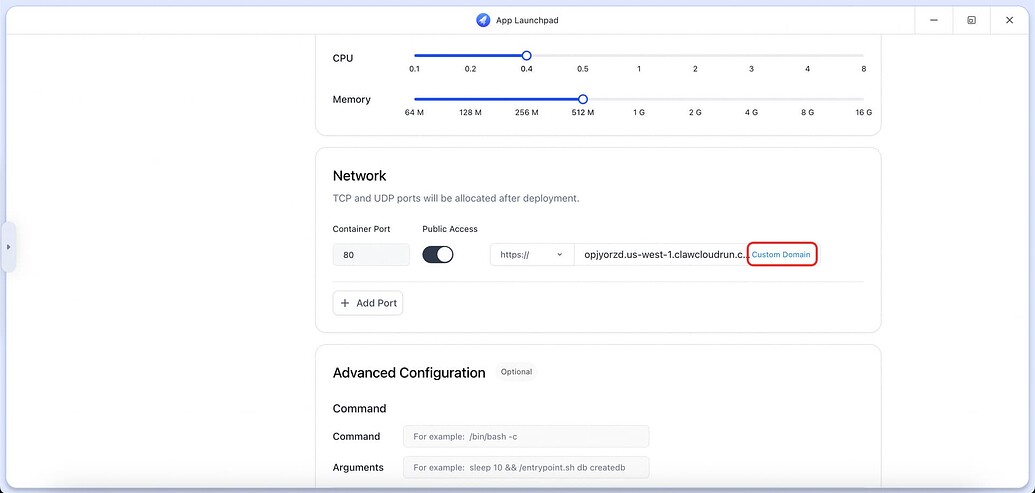Set Memory slider to 256 M
The width and height of the screenshot is (1035, 493).
click(526, 99)
